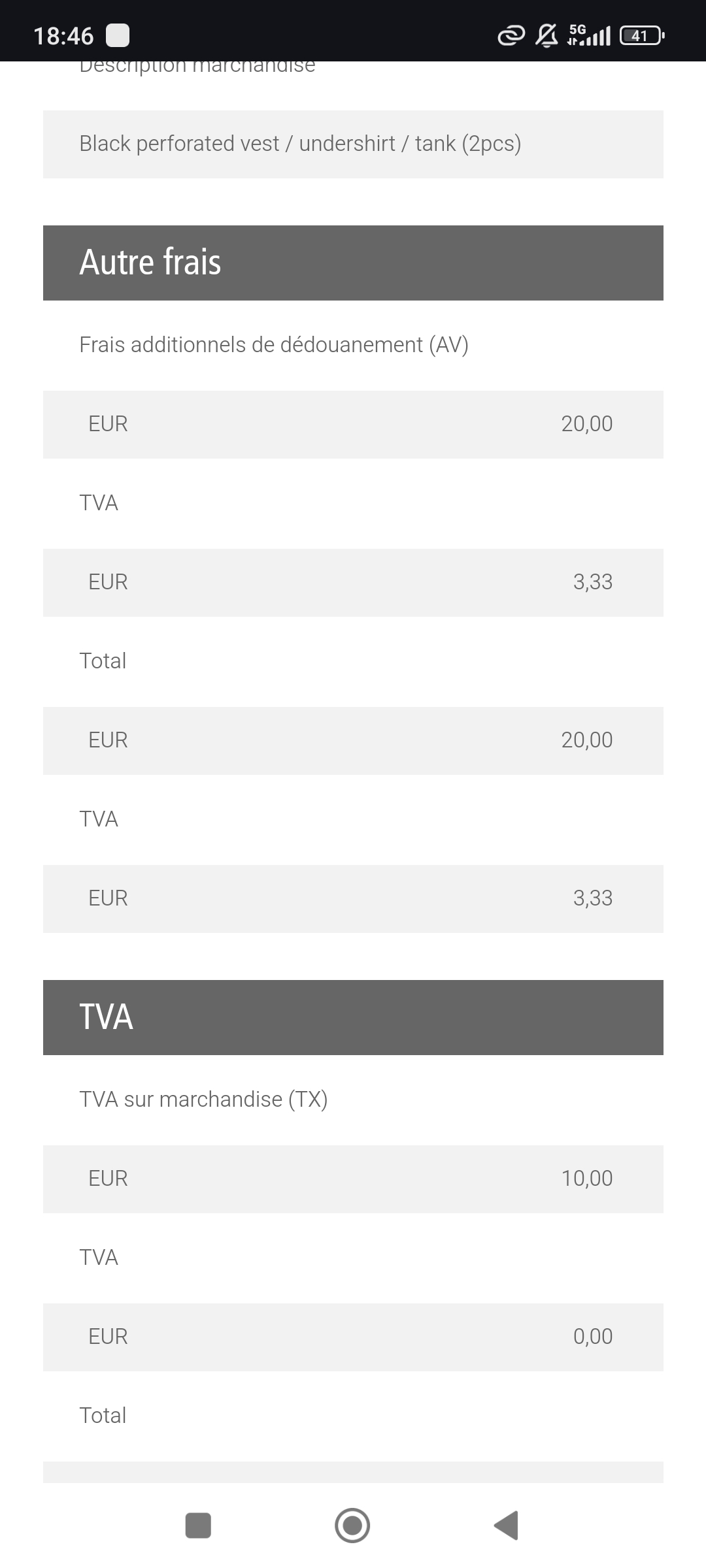The width and height of the screenshot is (706, 1568).
Task: Tap the white notification square beside clock
Action: coord(118,35)
